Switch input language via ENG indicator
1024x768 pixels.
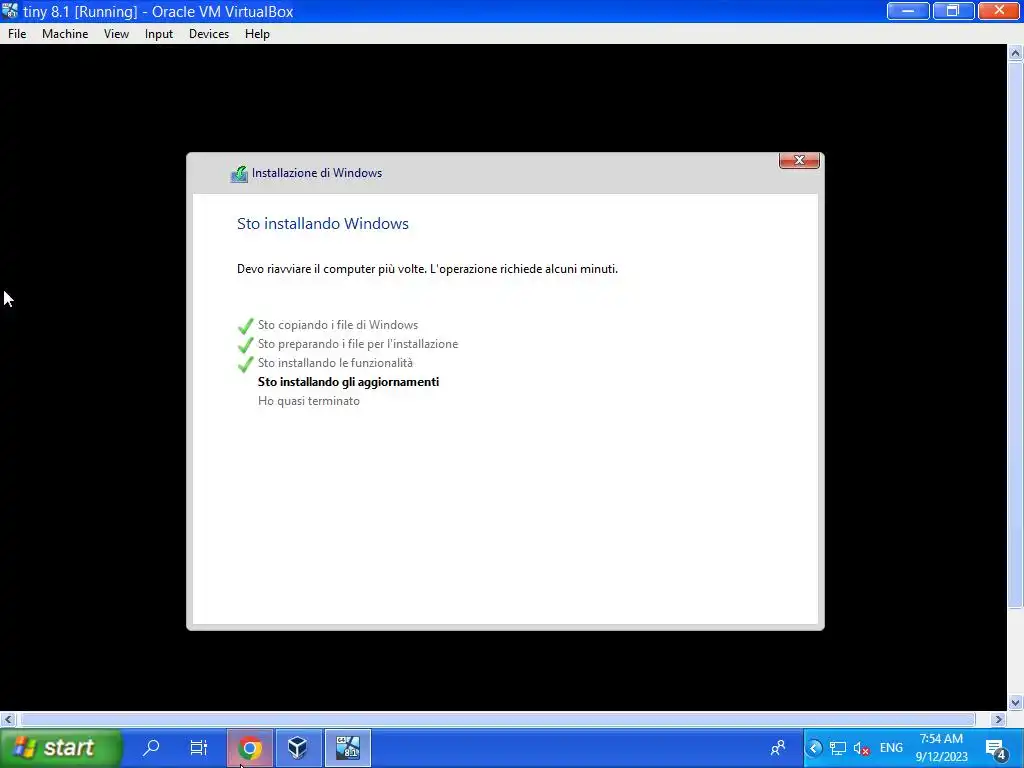click(891, 748)
